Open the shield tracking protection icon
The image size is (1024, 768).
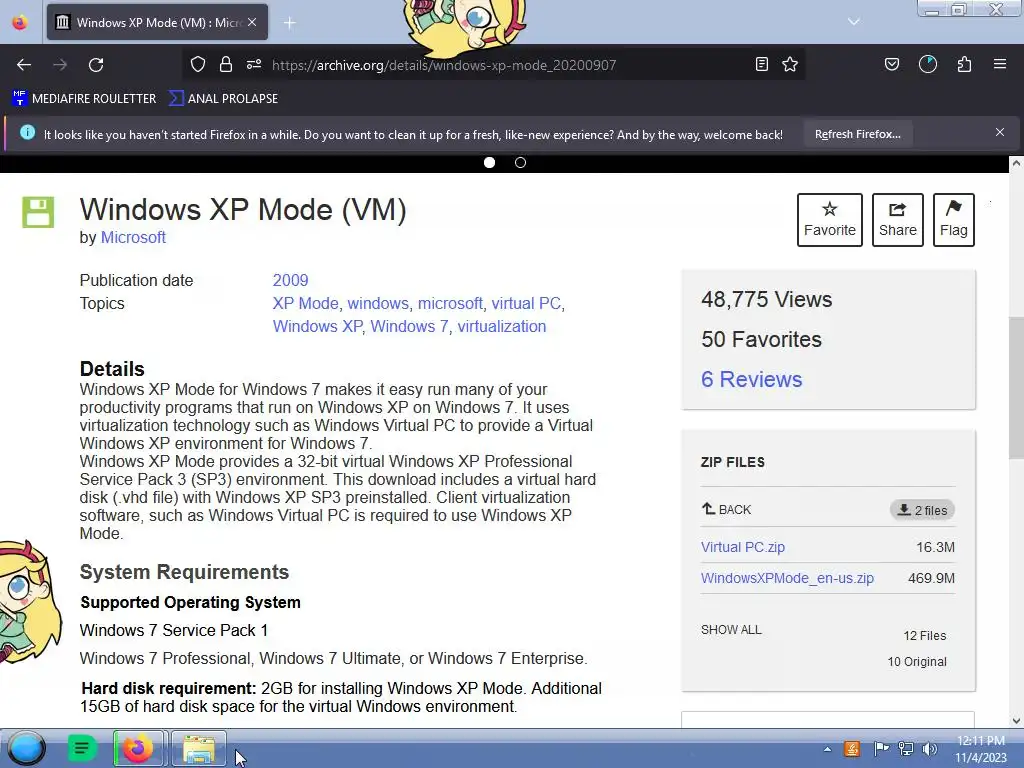tap(198, 64)
